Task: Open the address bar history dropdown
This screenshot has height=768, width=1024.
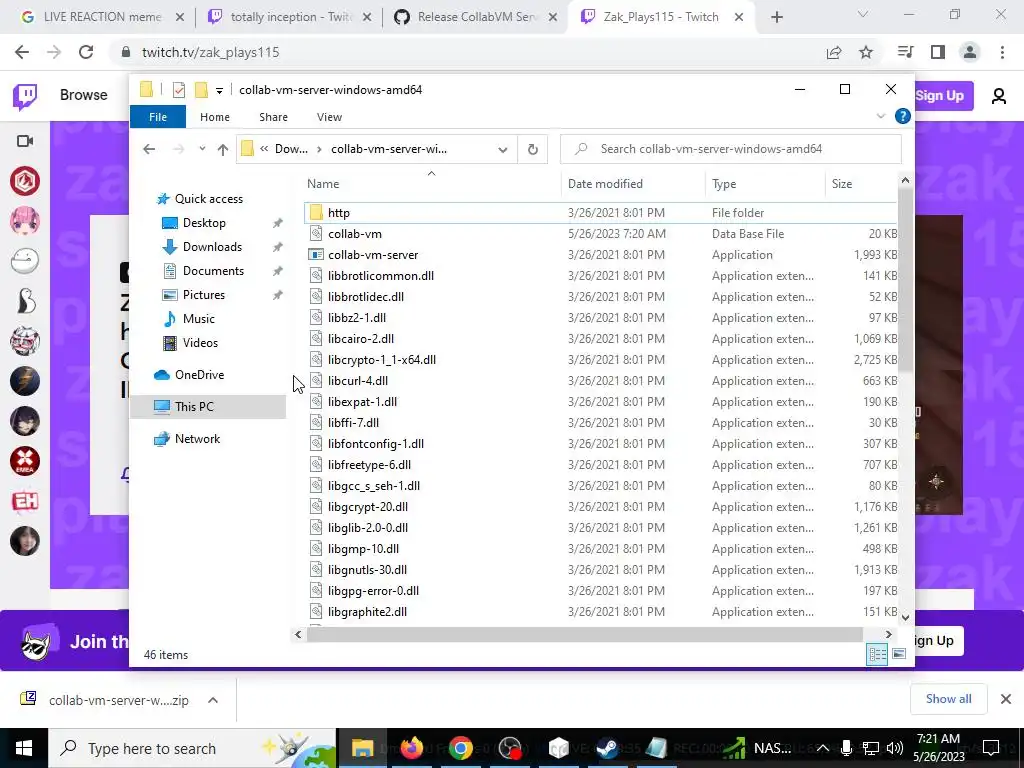Action: pyautogui.click(x=502, y=150)
